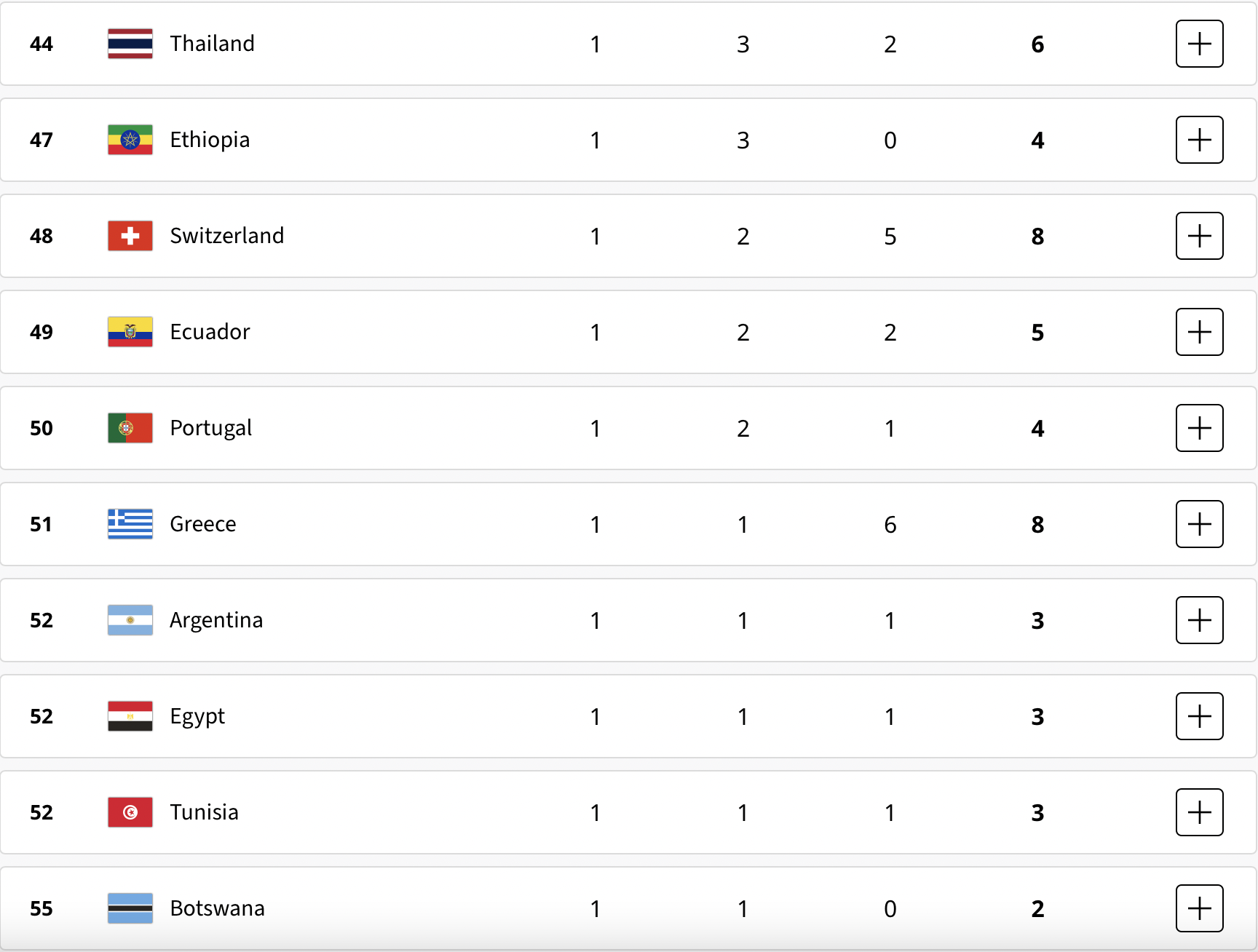Open Switzerland's plus expander
1258x952 pixels.
[1199, 236]
